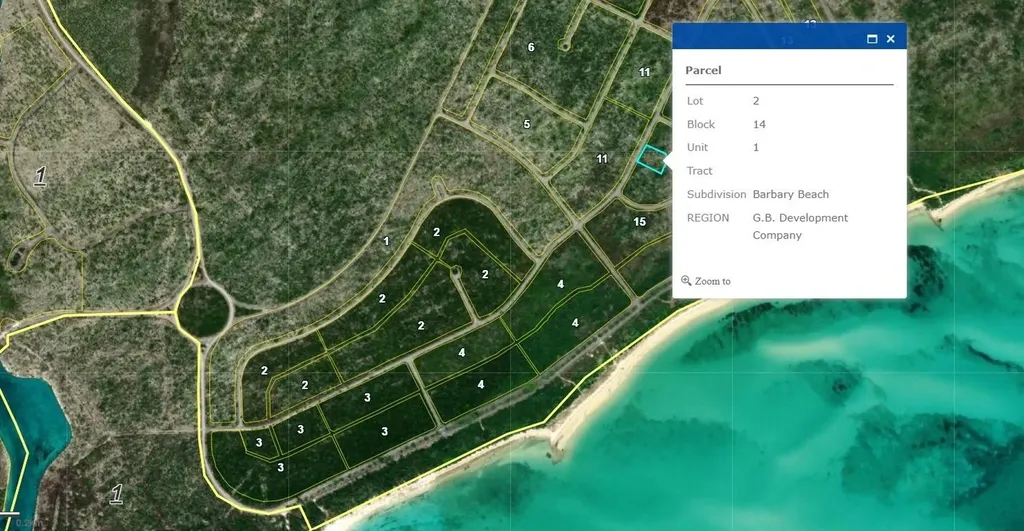Click the block 15 map label
1024x531 pixels.
(640, 221)
